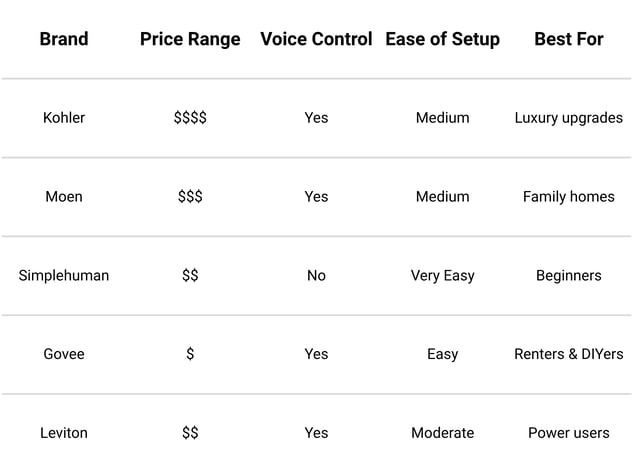The image size is (633, 474).
Task: Click the Brand column header
Action: (64, 39)
